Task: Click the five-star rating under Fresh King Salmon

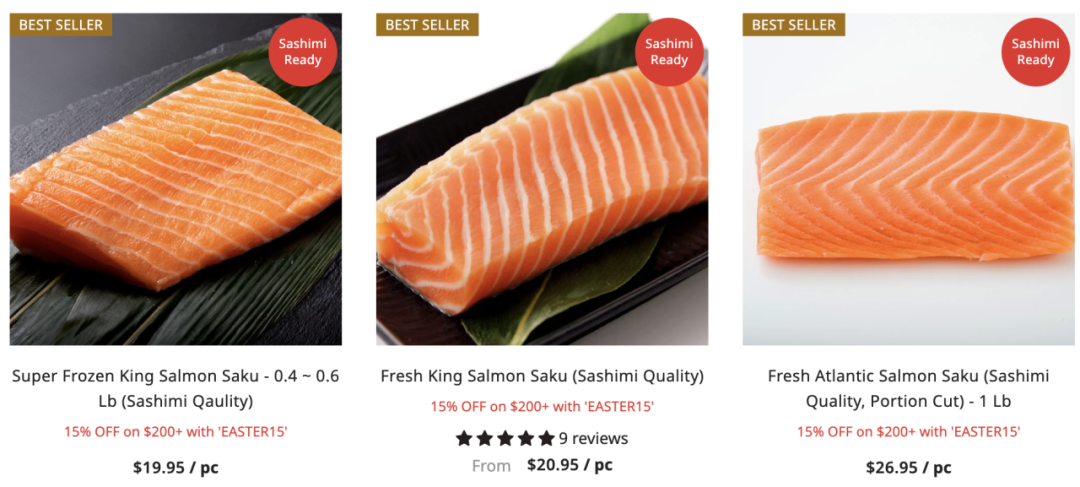Action: coord(505,438)
